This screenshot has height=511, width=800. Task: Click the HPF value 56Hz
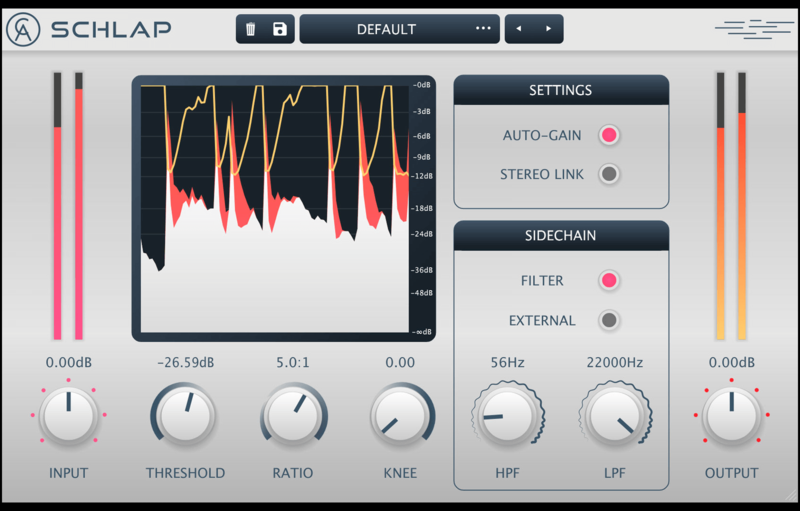(508, 363)
